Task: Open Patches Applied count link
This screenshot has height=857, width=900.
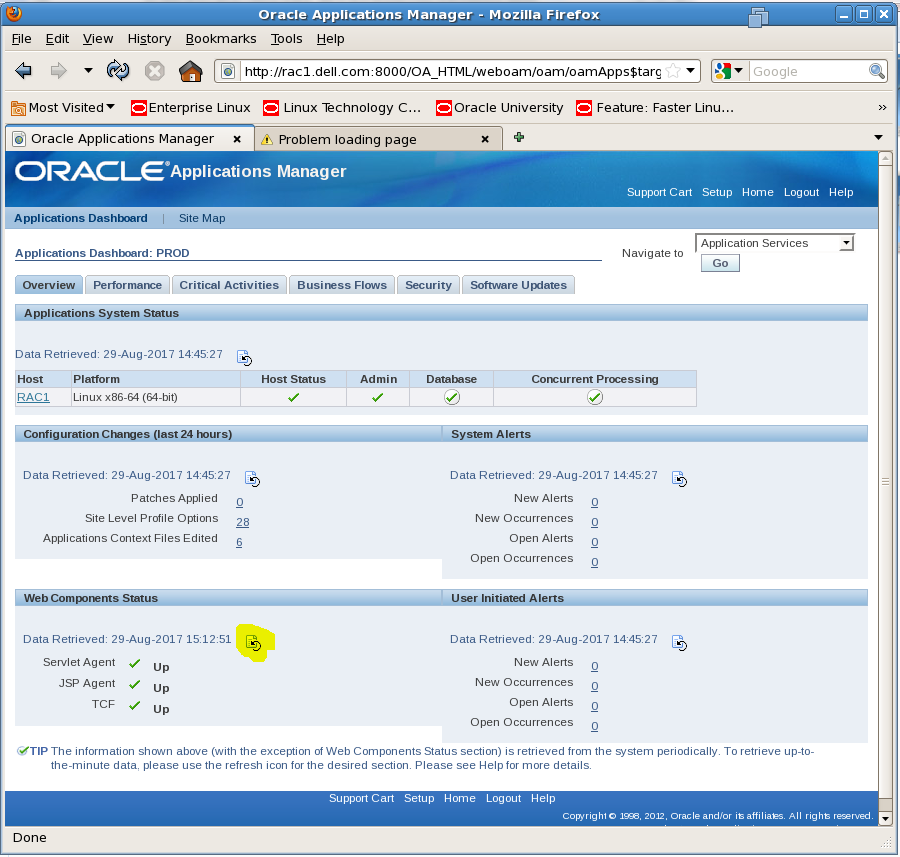Action: (x=239, y=502)
